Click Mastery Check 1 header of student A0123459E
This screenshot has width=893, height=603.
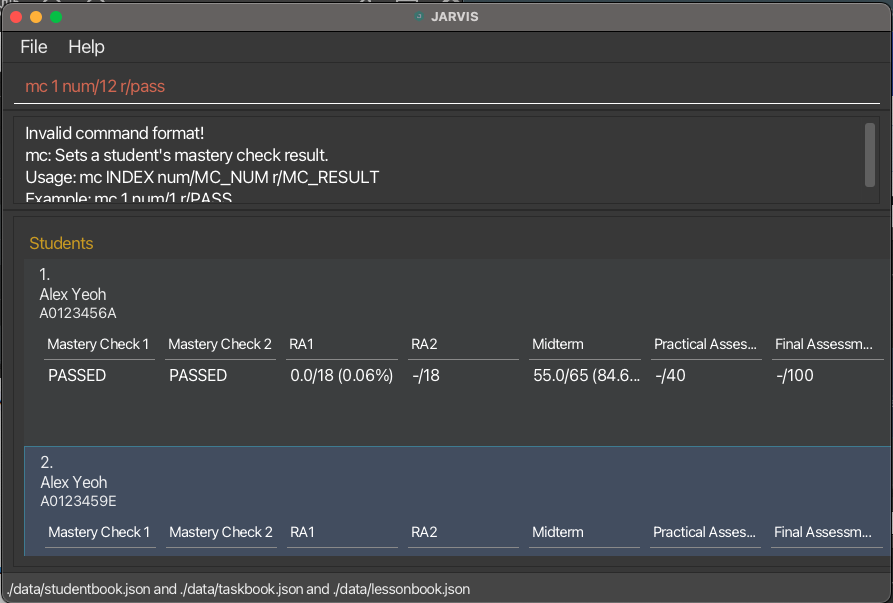tap(99, 532)
